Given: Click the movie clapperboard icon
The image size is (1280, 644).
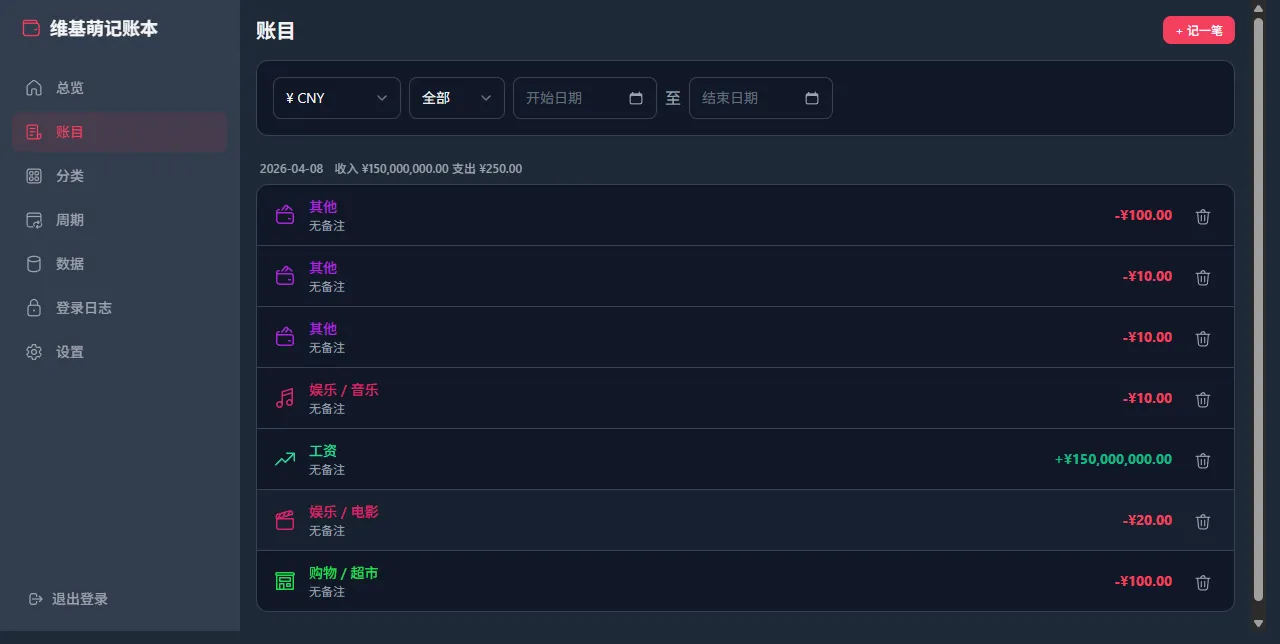Looking at the screenshot, I should 285,520.
